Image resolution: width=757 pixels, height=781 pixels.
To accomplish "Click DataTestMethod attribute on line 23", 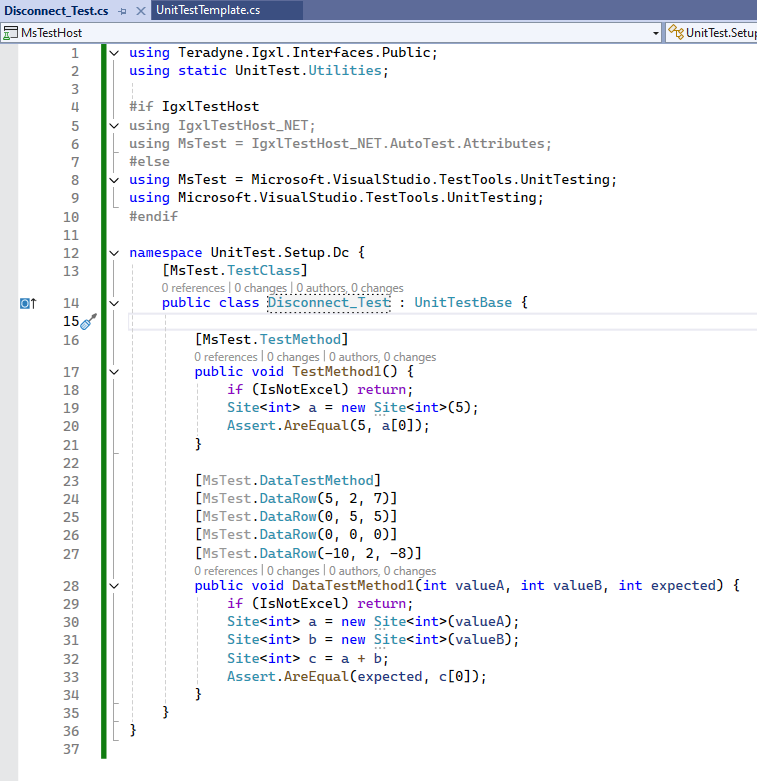I will point(316,481).
